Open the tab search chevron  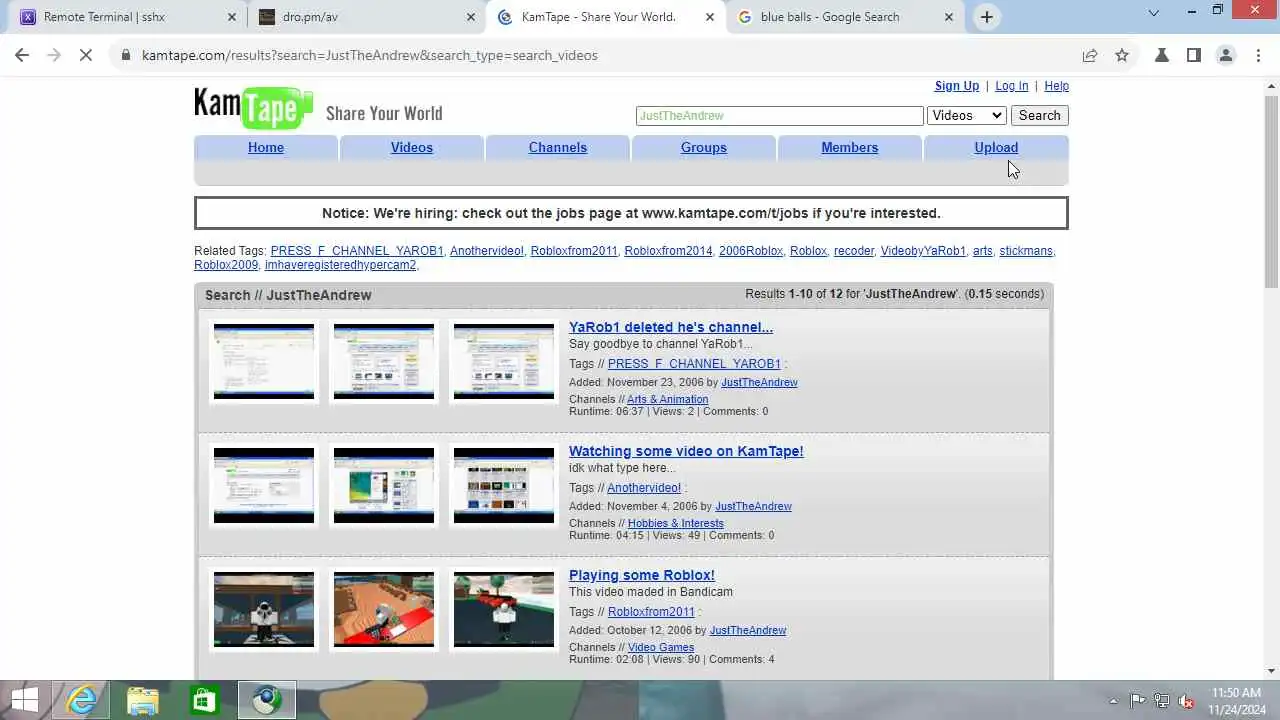tap(1153, 14)
